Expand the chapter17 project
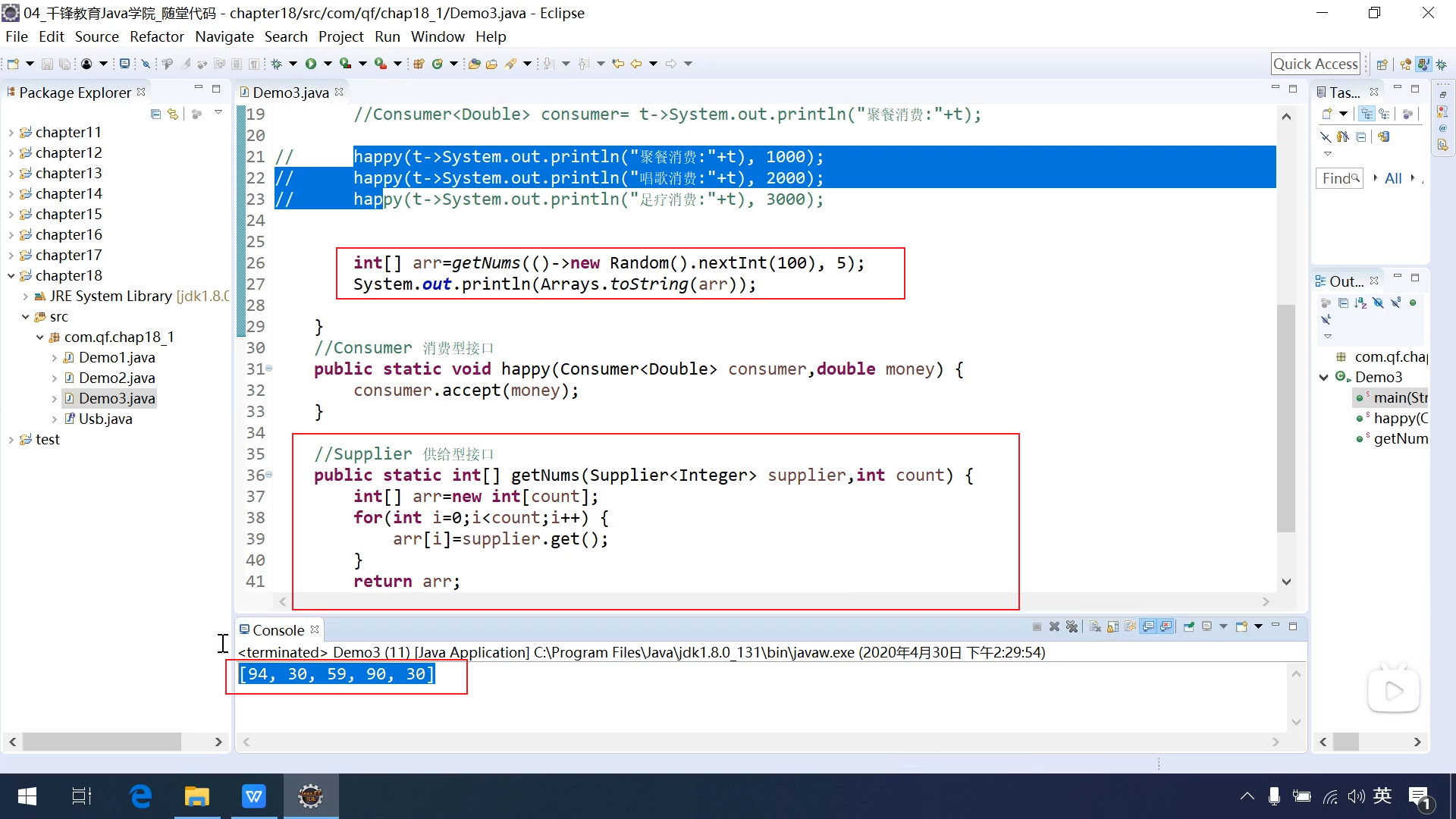The width and height of the screenshot is (1456, 819). pos(11,256)
